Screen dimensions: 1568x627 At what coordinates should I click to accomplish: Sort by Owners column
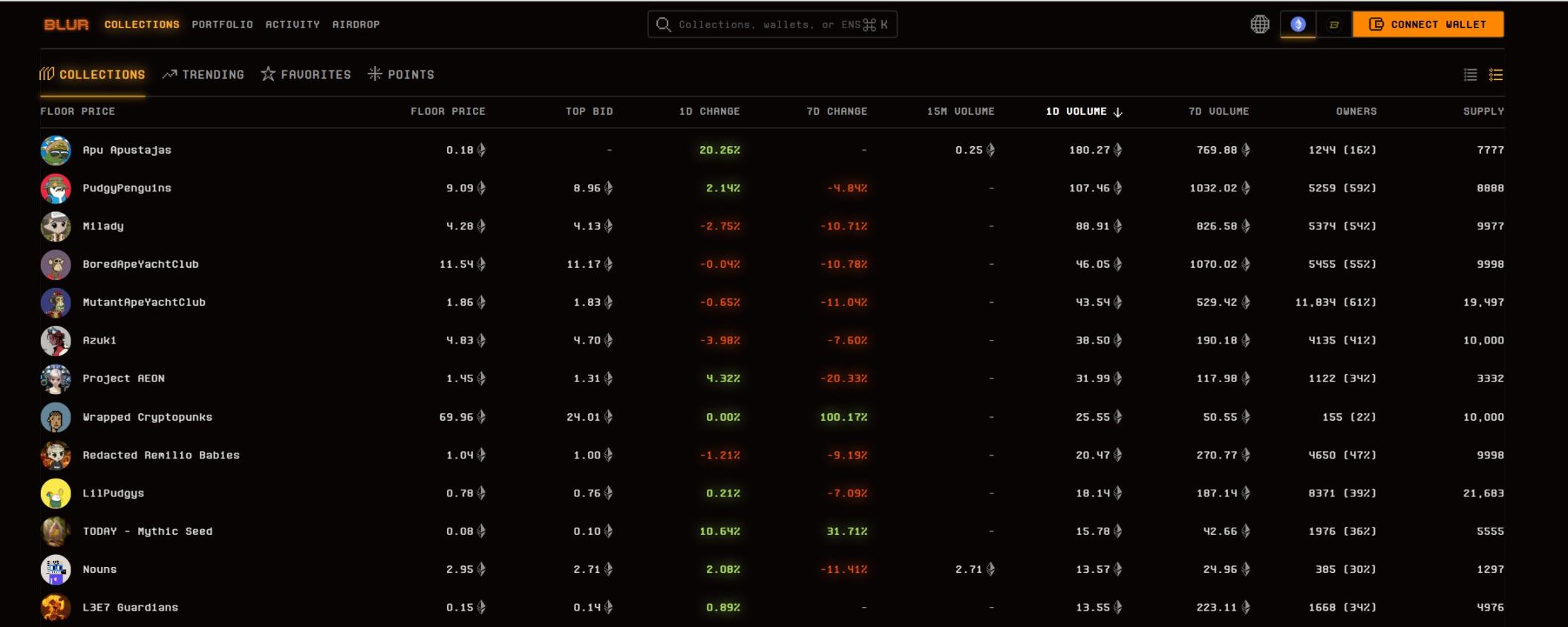pyautogui.click(x=1356, y=111)
